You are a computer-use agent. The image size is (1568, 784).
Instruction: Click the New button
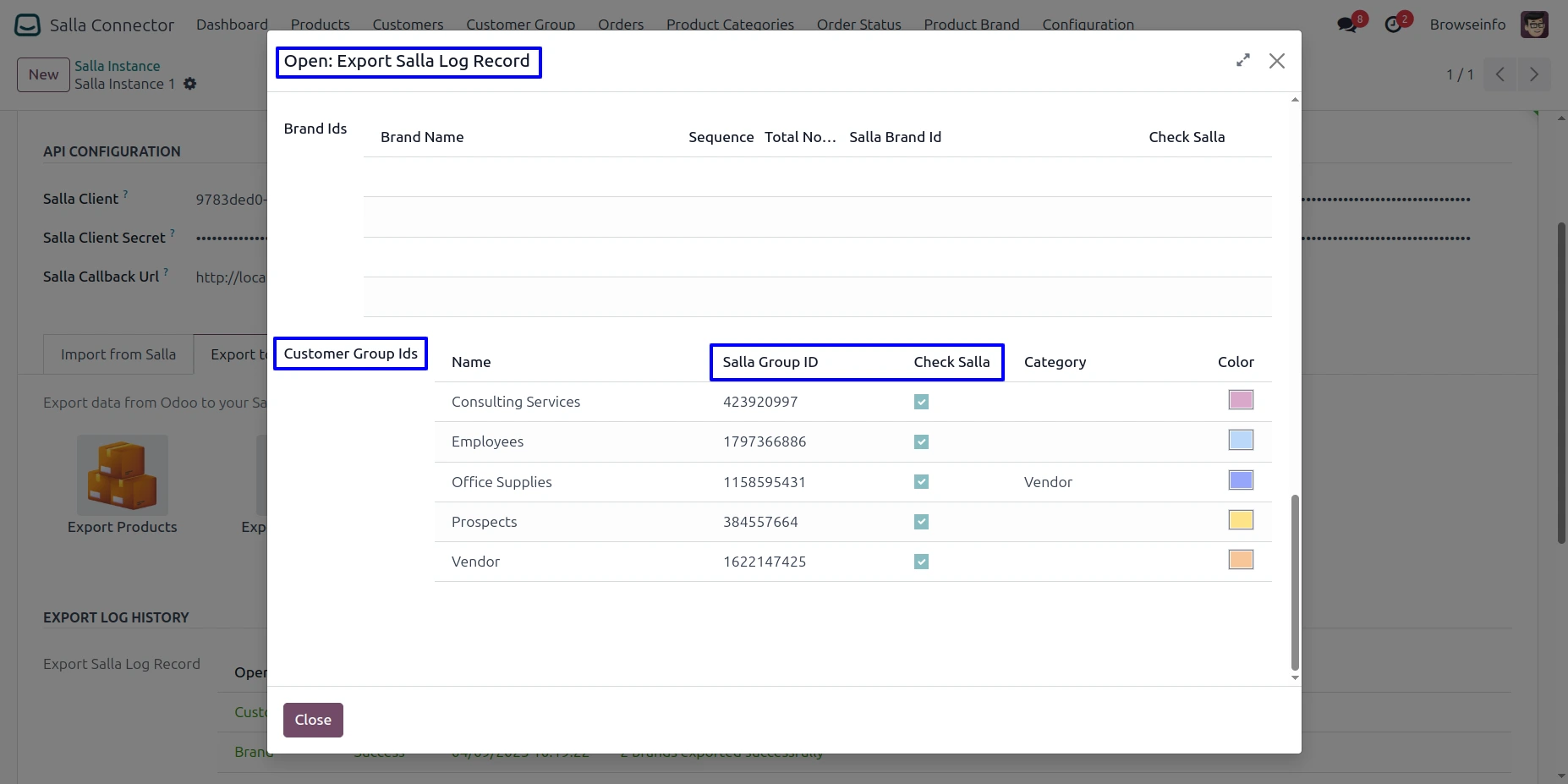click(x=43, y=74)
